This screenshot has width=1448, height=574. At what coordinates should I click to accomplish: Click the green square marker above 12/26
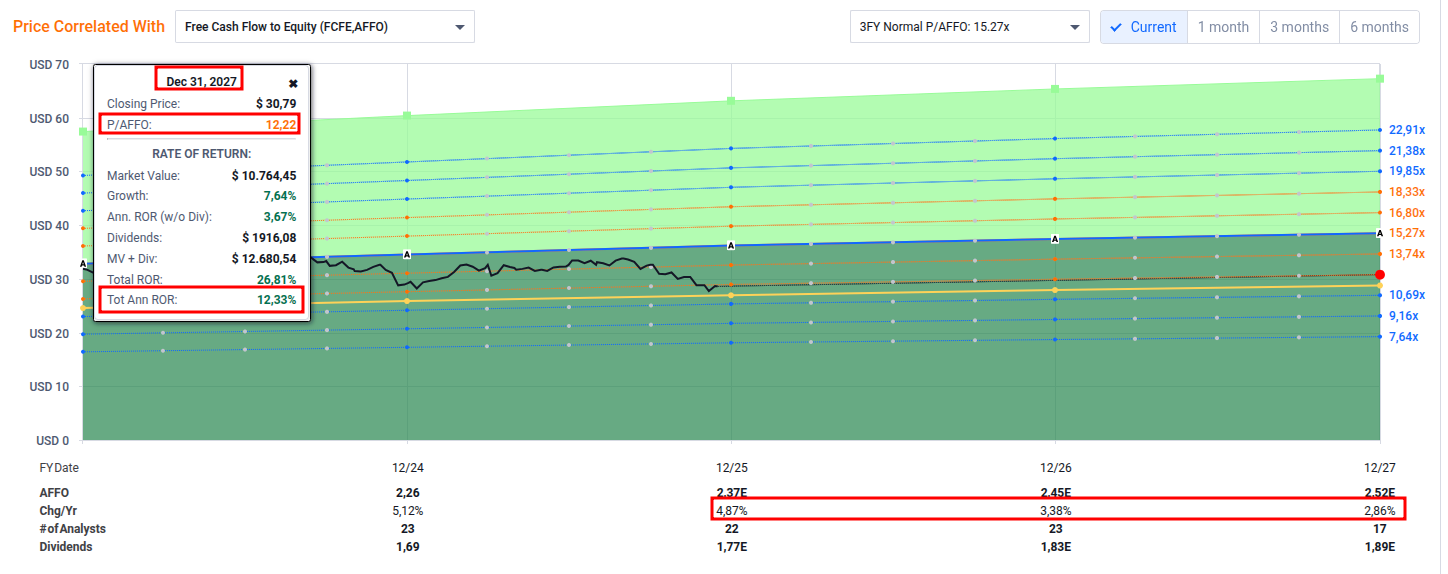click(x=1055, y=89)
